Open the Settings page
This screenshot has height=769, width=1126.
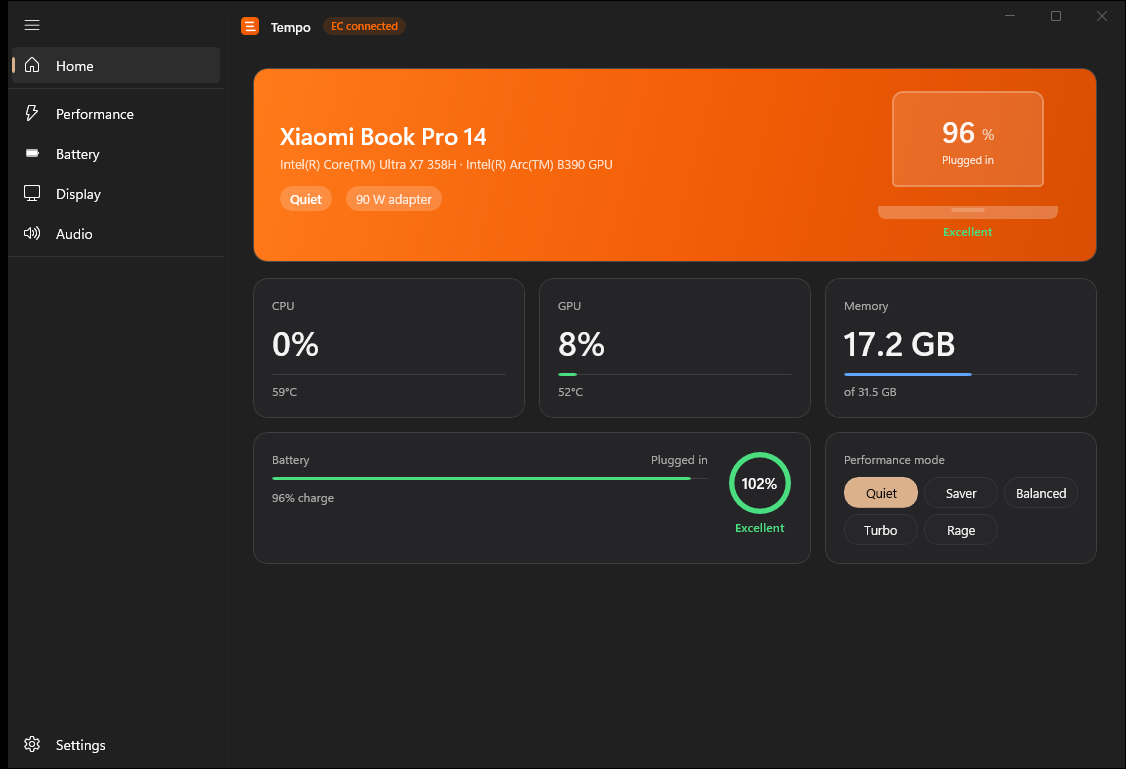[116, 745]
